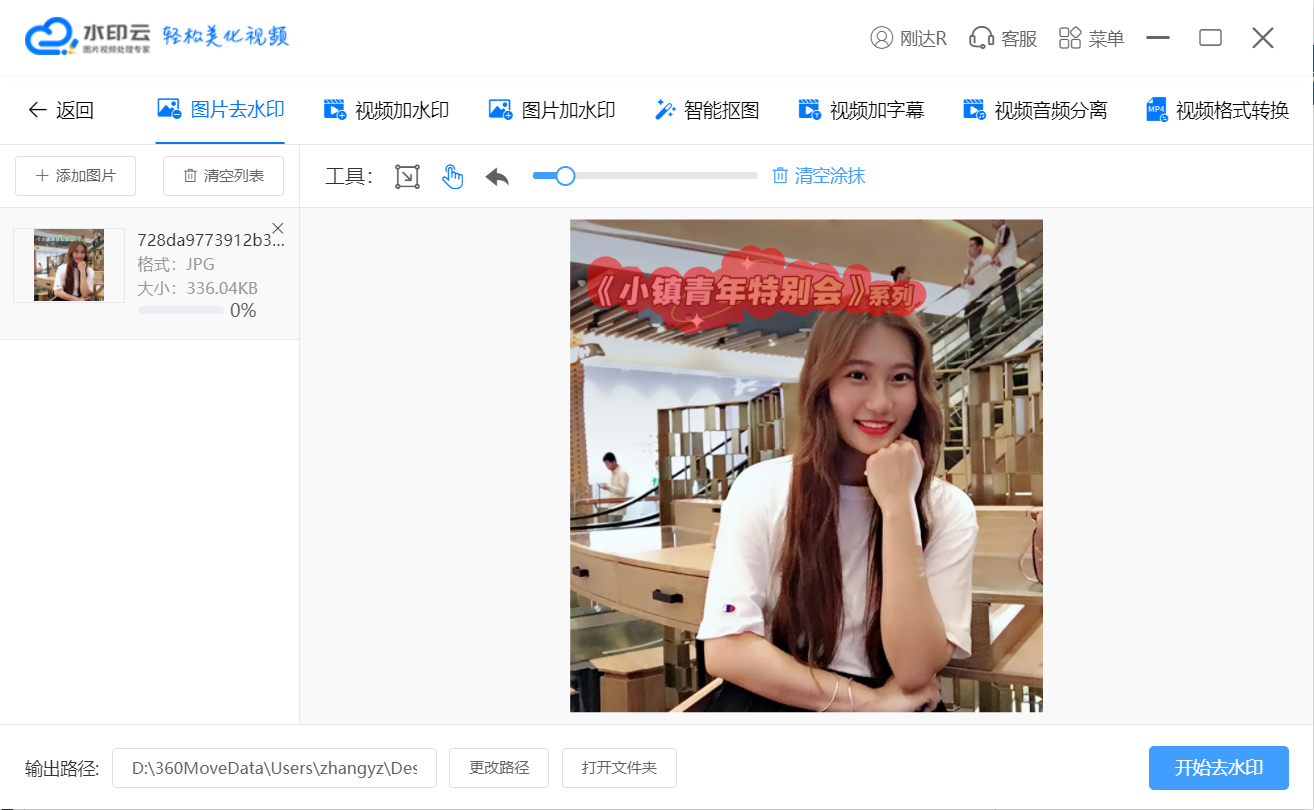The height and width of the screenshot is (810, 1314).
Task: Adjust the brush size slider handle
Action: click(565, 176)
